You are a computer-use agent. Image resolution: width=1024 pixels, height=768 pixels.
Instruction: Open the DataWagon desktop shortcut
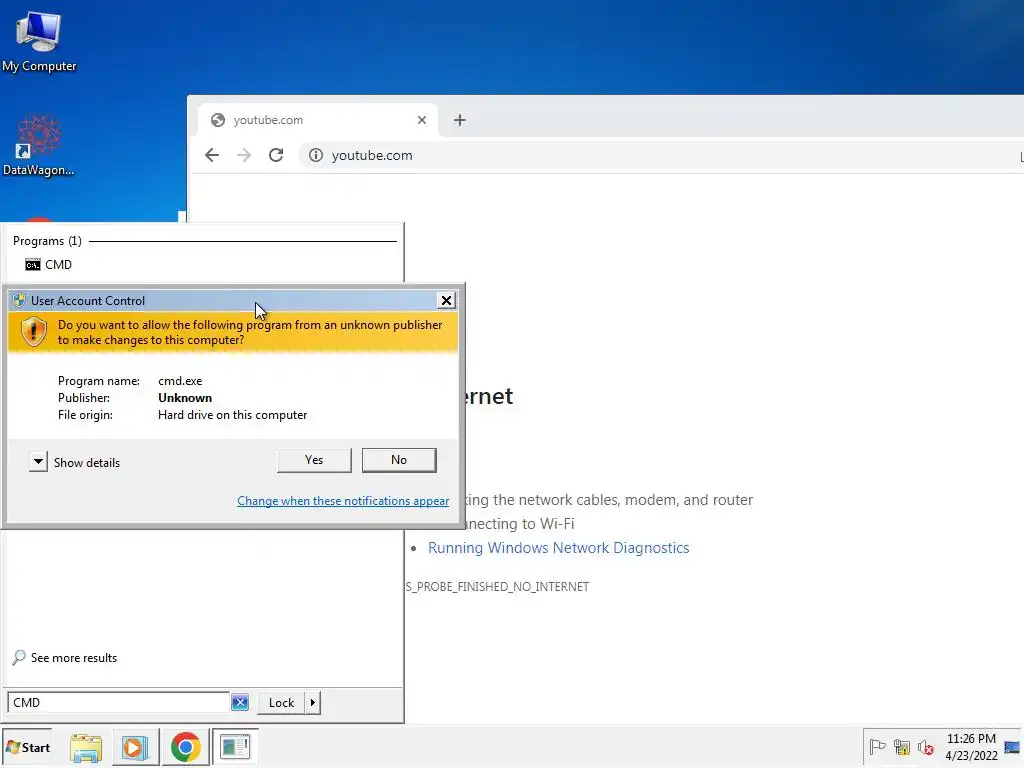(39, 146)
